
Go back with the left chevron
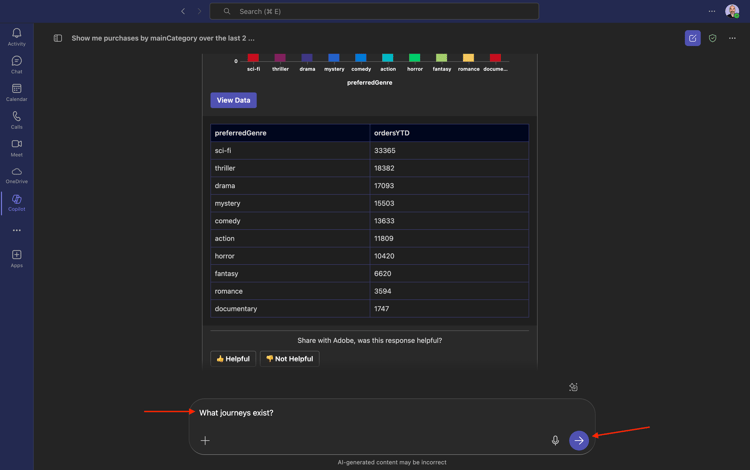tap(183, 11)
